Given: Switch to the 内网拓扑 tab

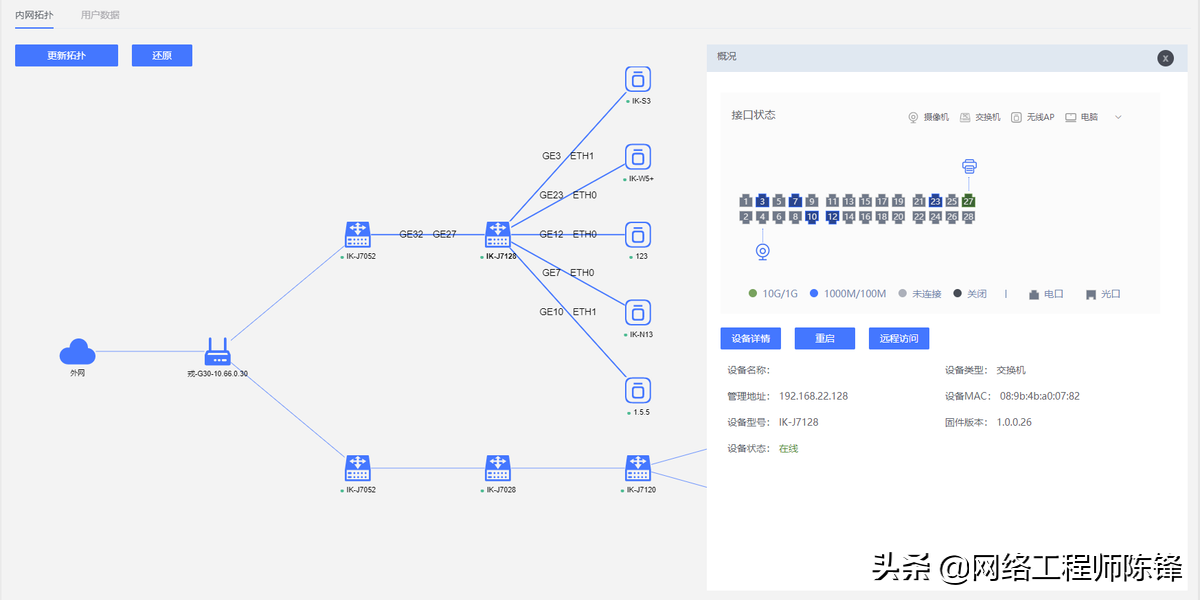Looking at the screenshot, I should coord(34,15).
